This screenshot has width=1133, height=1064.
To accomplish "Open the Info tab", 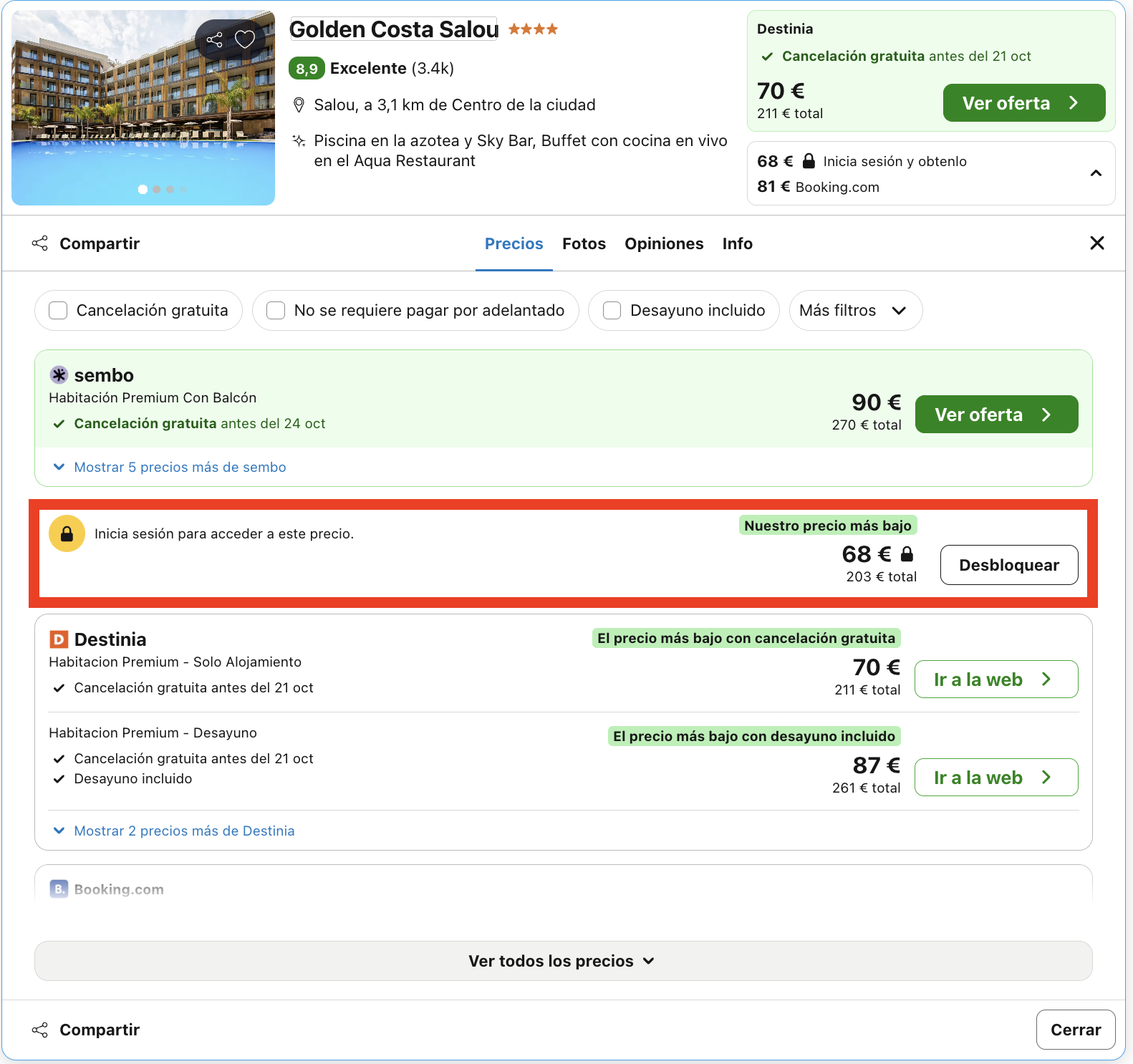I will click(x=737, y=243).
